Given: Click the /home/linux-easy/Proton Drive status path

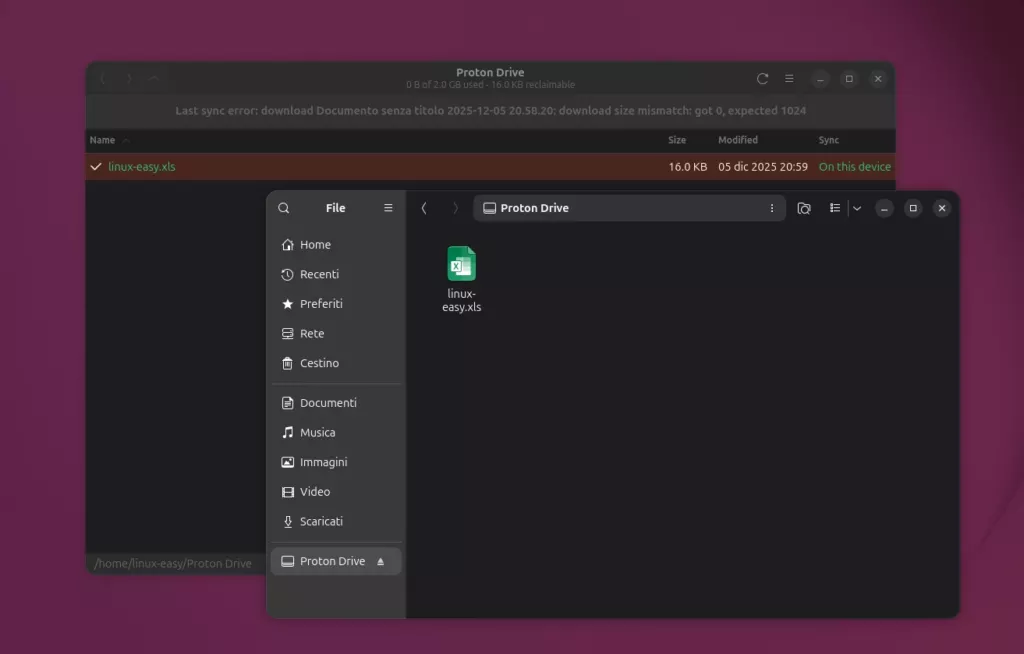Looking at the screenshot, I should [172, 563].
